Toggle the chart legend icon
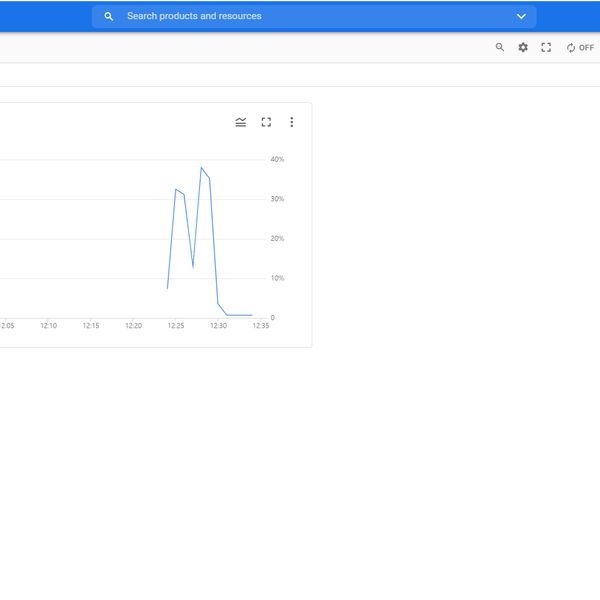This screenshot has width=600, height=600. pos(241,122)
